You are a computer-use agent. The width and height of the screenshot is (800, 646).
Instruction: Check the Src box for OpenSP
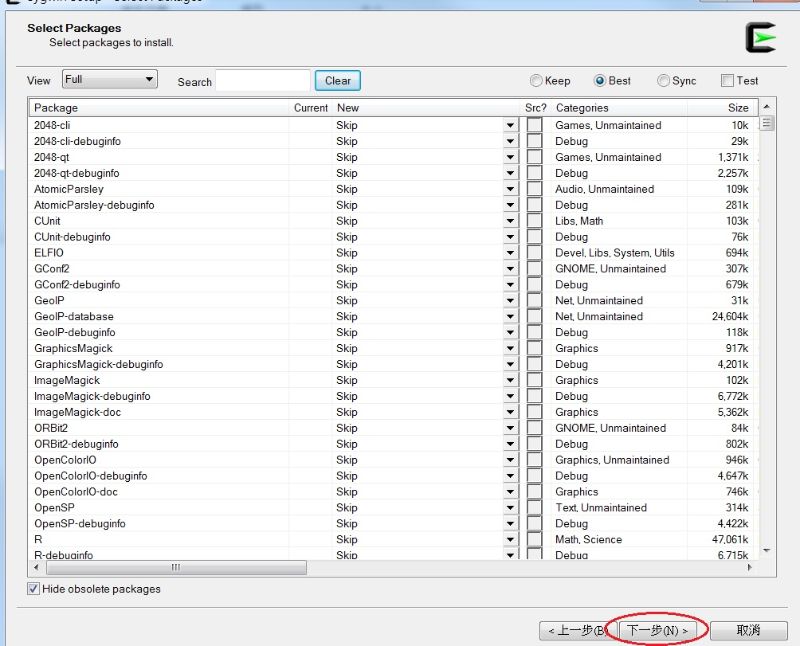pyautogui.click(x=534, y=508)
